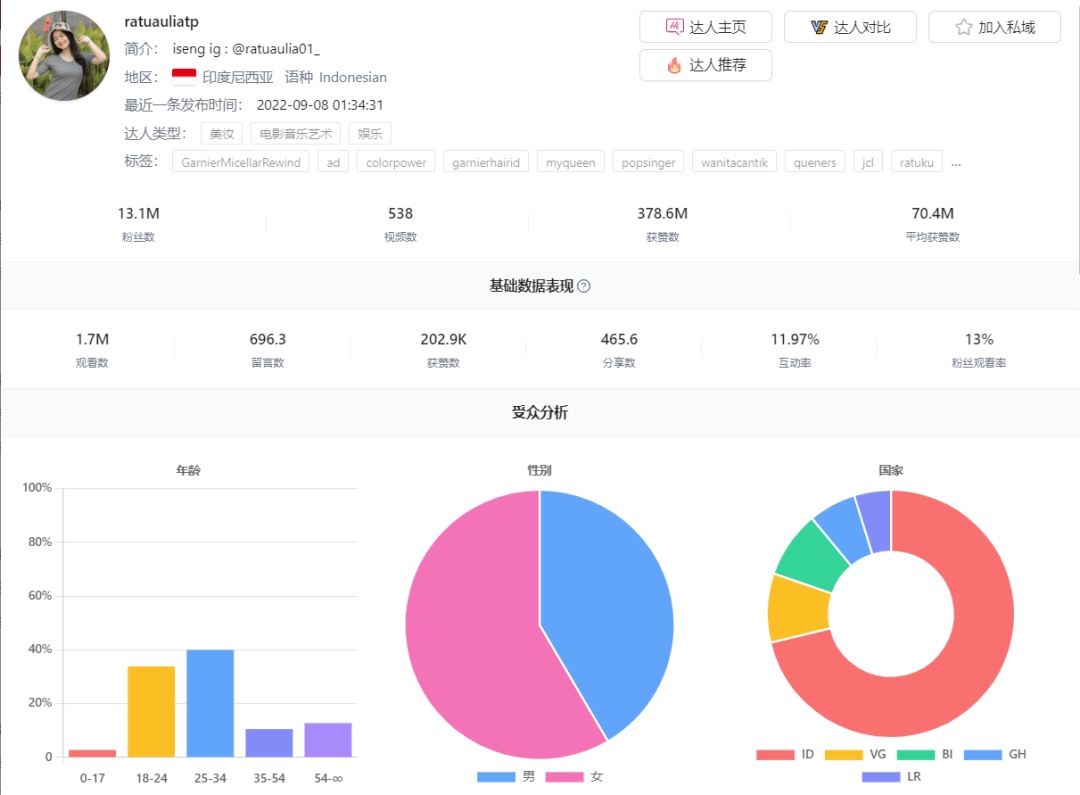Click the wanitacantik tag
This screenshot has width=1080, height=795.
point(734,162)
